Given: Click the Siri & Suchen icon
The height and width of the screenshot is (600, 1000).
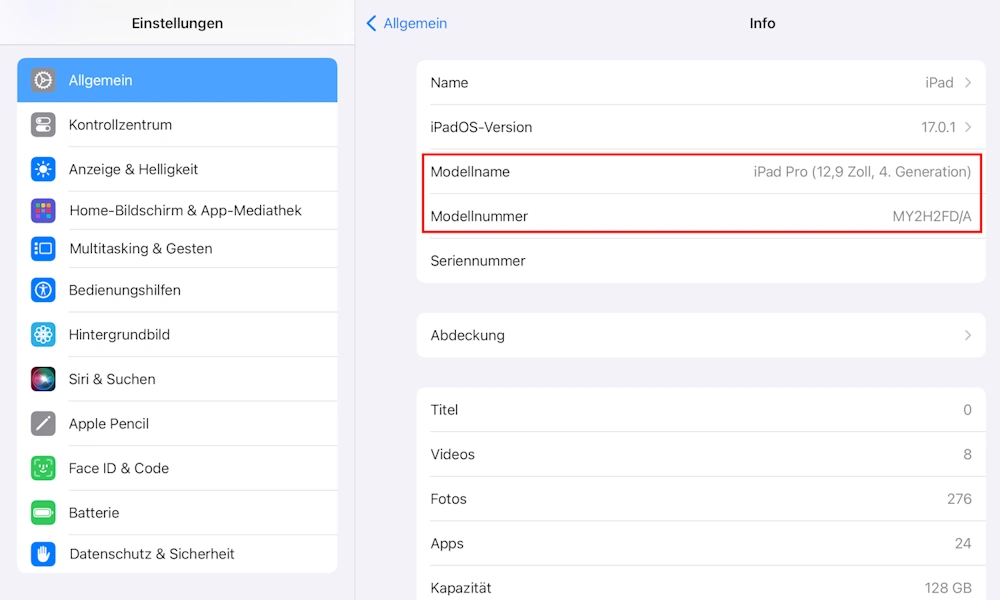Looking at the screenshot, I should click(43, 379).
